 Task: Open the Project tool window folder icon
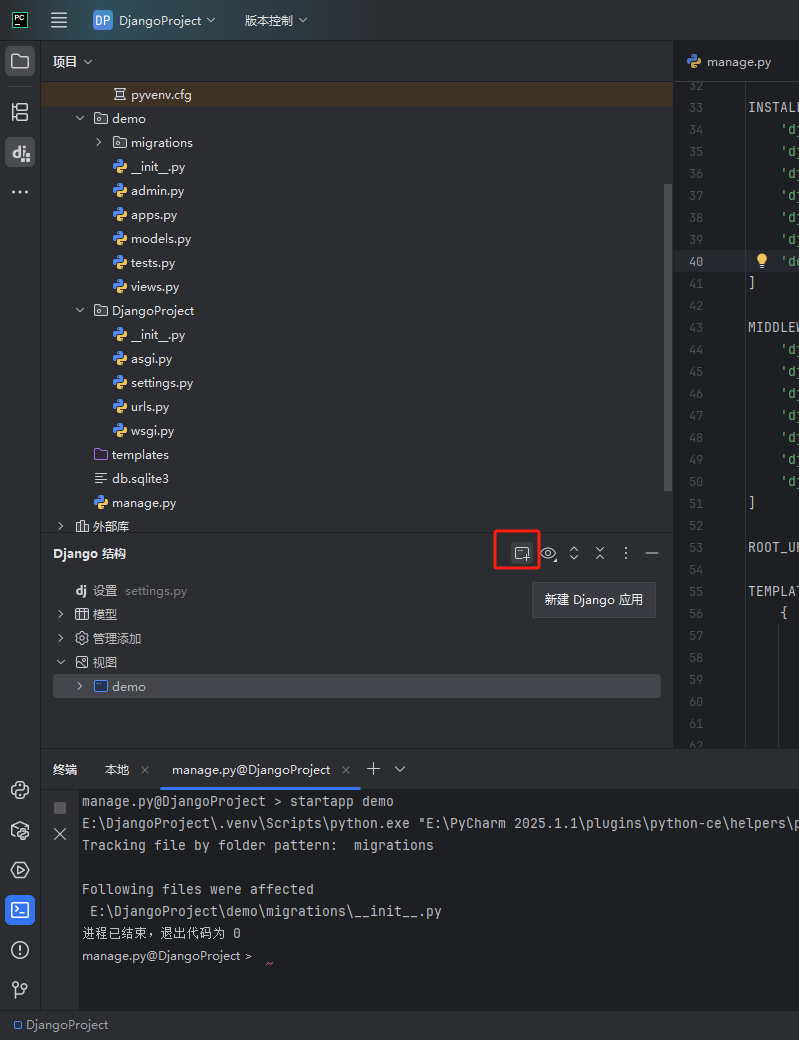coord(20,62)
